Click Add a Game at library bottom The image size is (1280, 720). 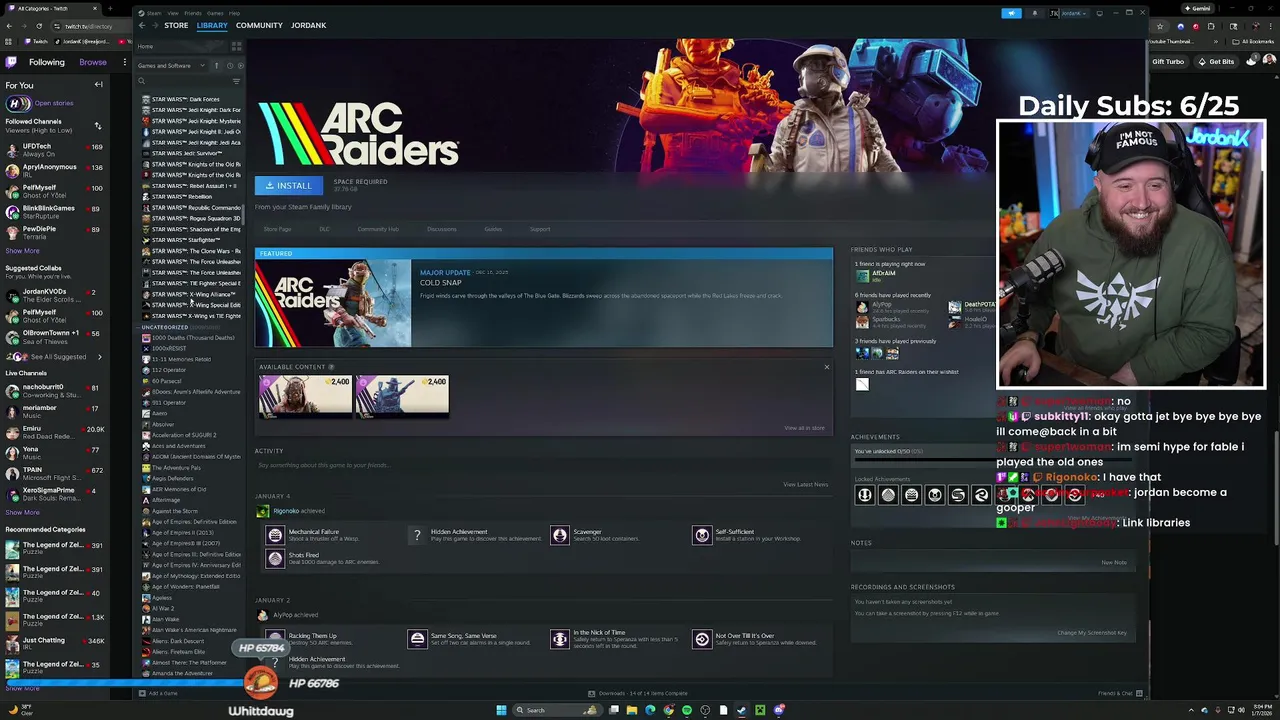point(158,693)
